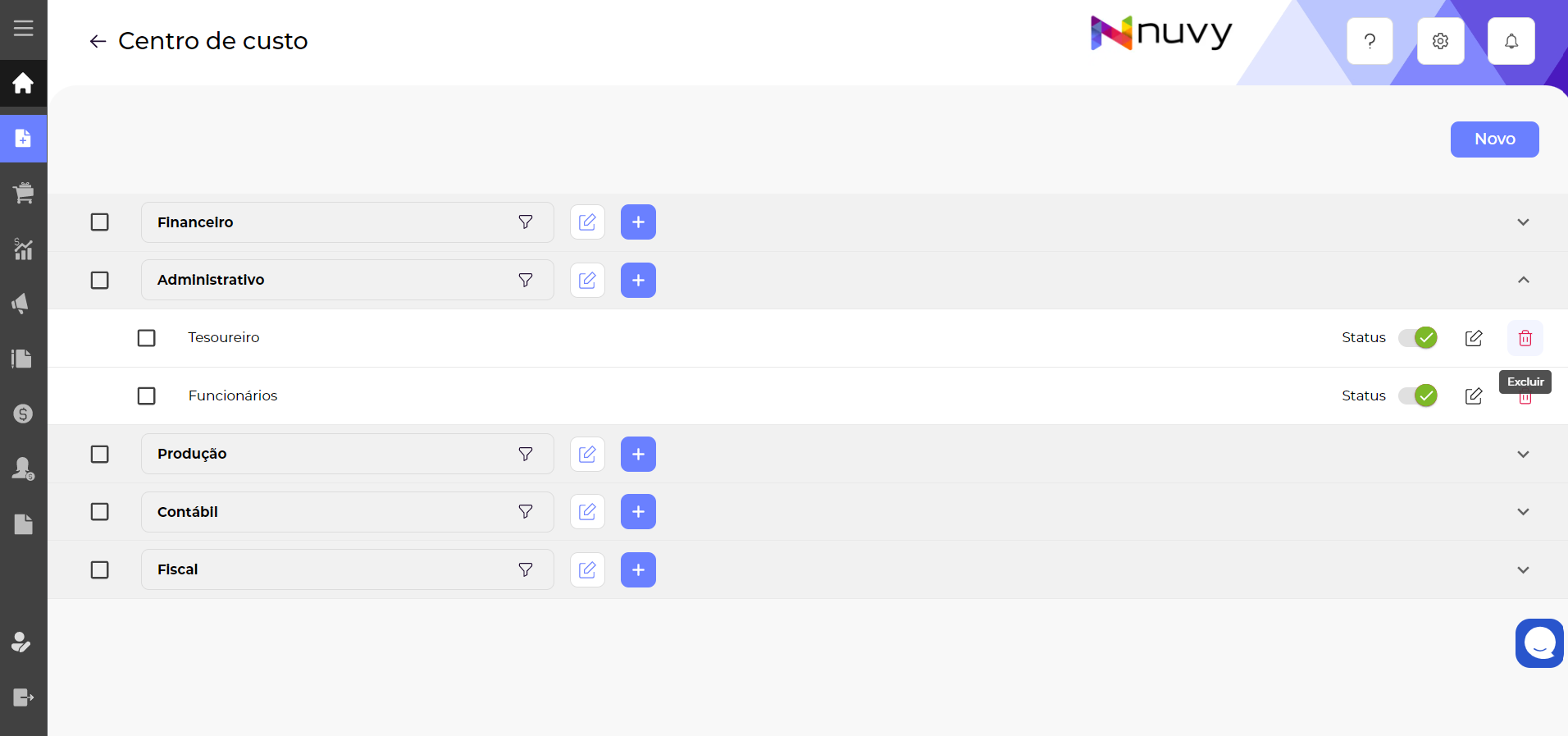Go to Home in sidebar
Viewport: 1568px width, 736px height.
(24, 83)
